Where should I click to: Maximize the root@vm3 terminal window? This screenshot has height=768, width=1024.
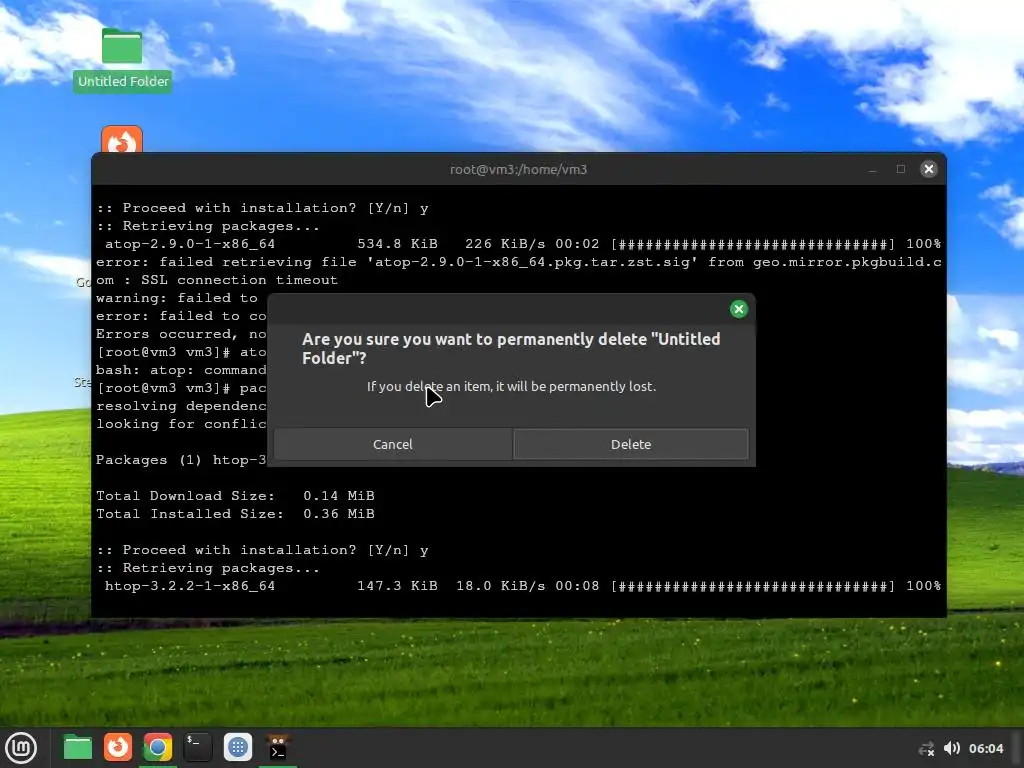point(901,169)
